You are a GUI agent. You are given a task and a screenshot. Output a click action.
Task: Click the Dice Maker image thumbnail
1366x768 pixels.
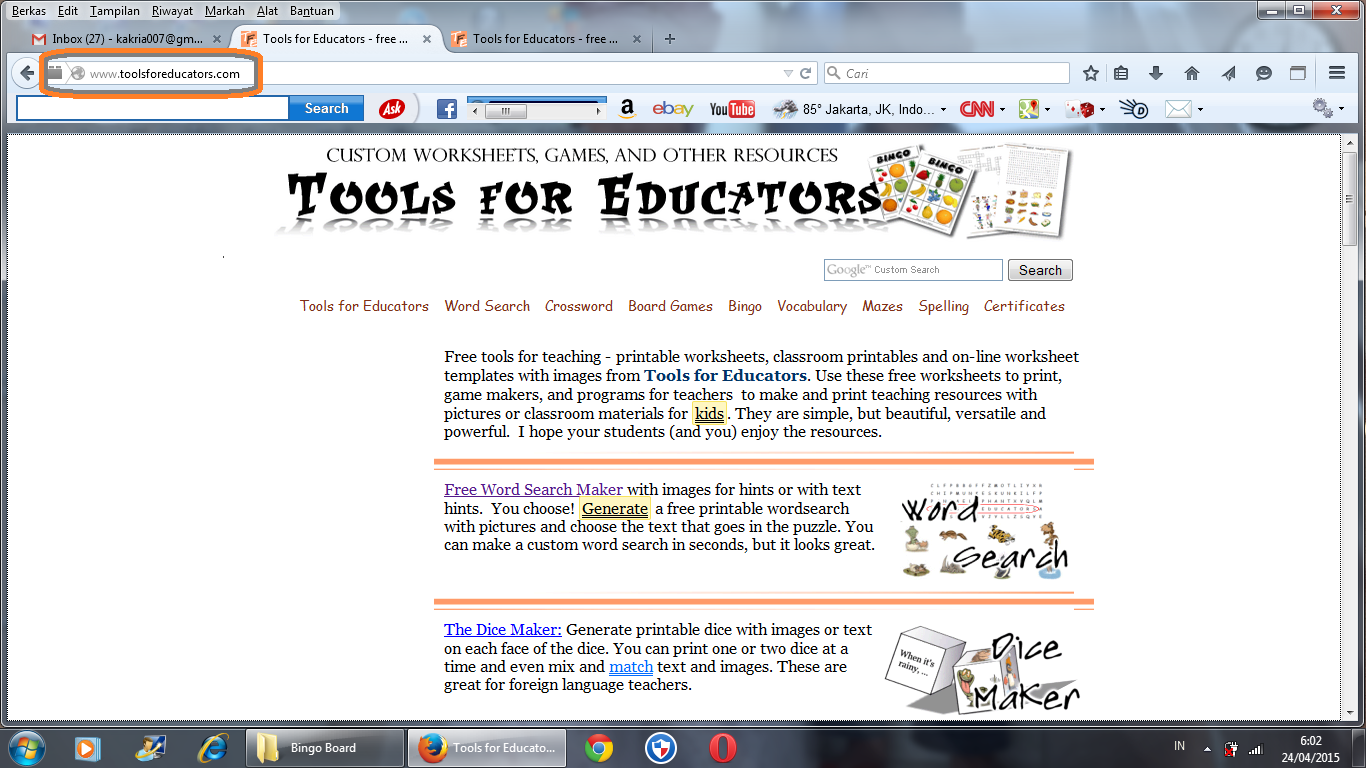click(983, 672)
